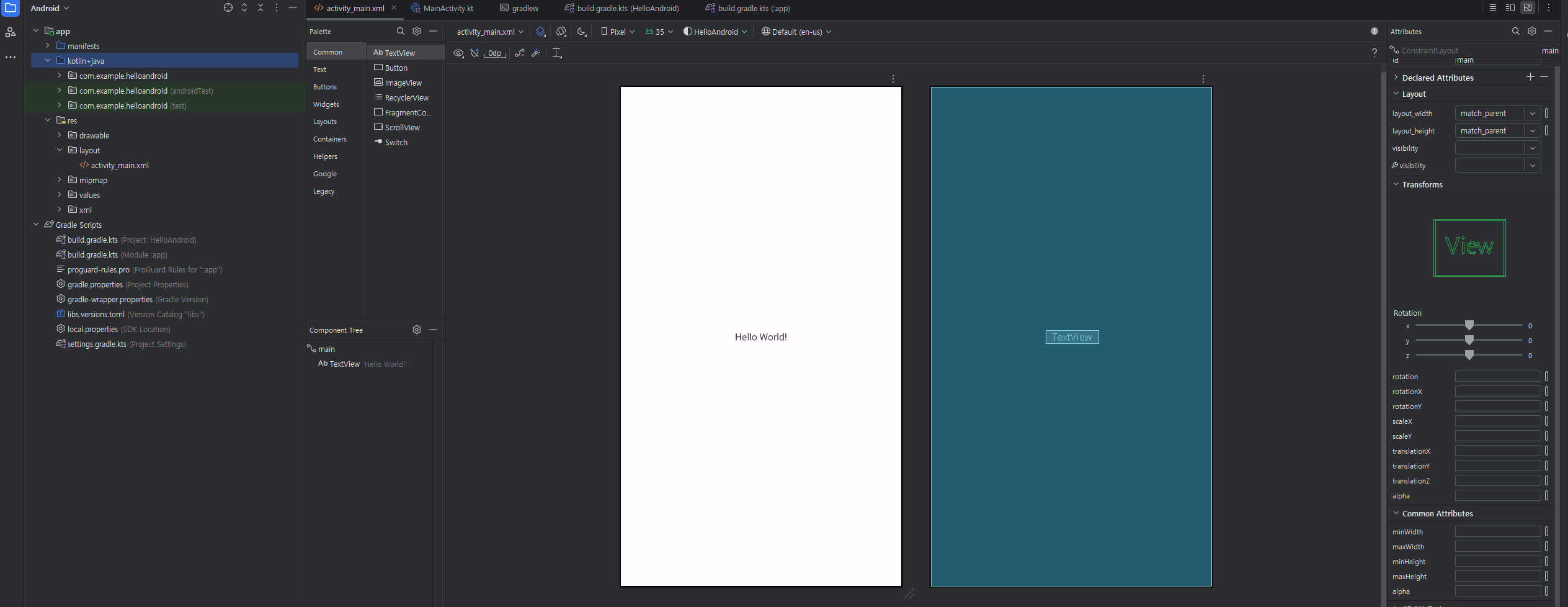Select RecyclerView widget in Palette

point(406,97)
